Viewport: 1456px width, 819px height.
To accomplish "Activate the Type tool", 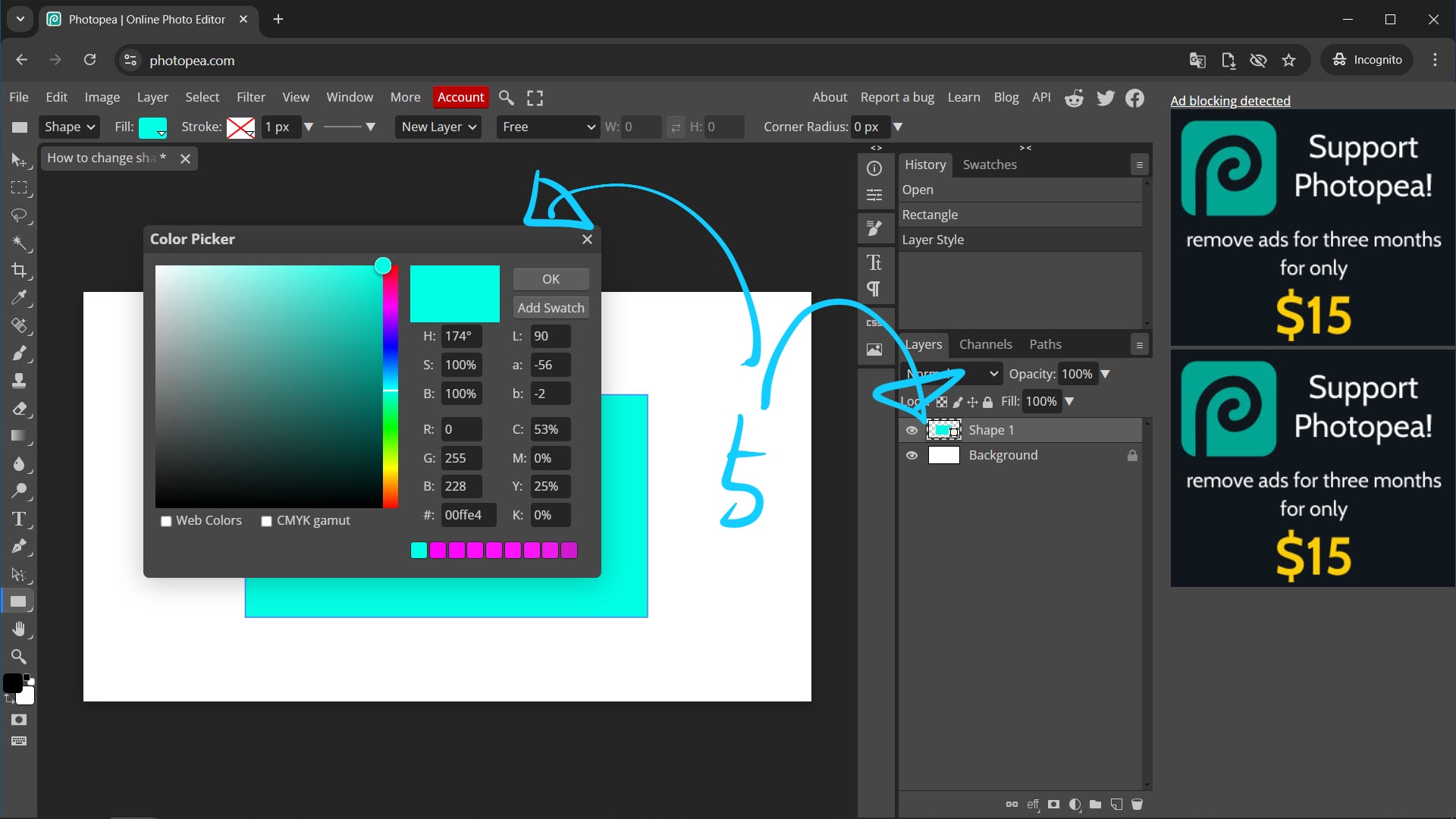I will pos(20,519).
